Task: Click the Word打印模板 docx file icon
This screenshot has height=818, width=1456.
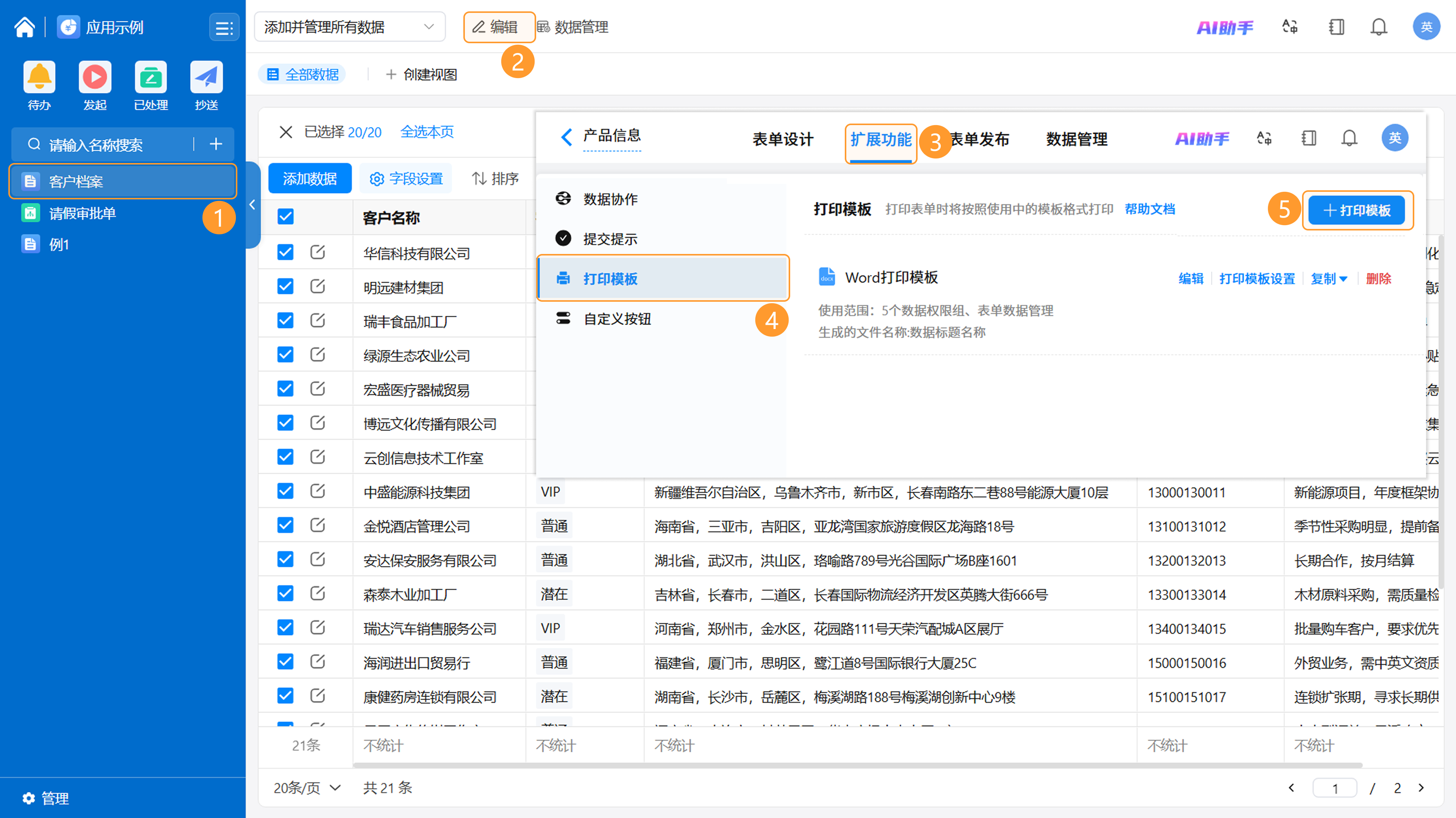Action: click(x=826, y=277)
